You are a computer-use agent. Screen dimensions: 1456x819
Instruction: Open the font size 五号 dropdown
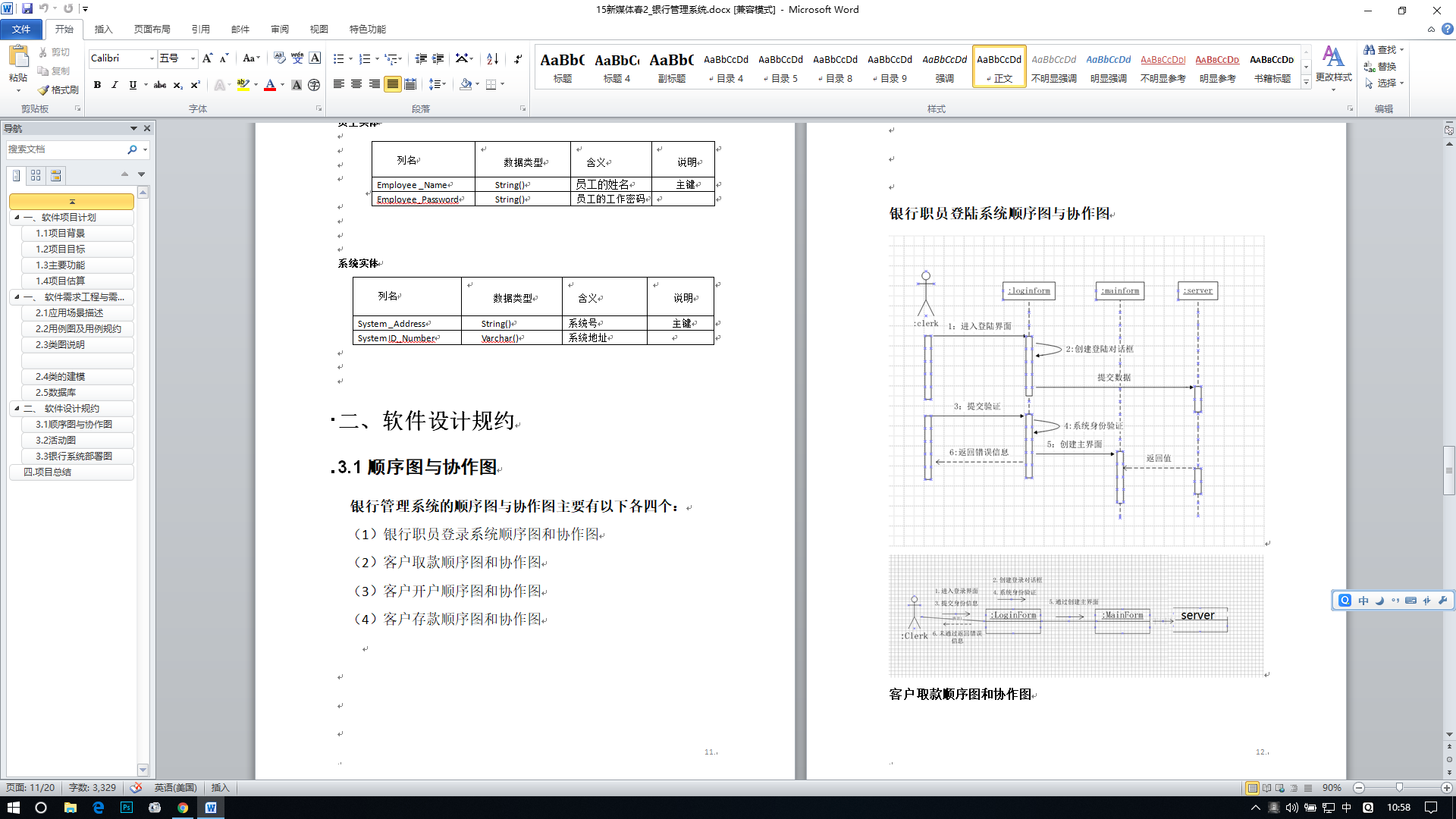[x=193, y=58]
